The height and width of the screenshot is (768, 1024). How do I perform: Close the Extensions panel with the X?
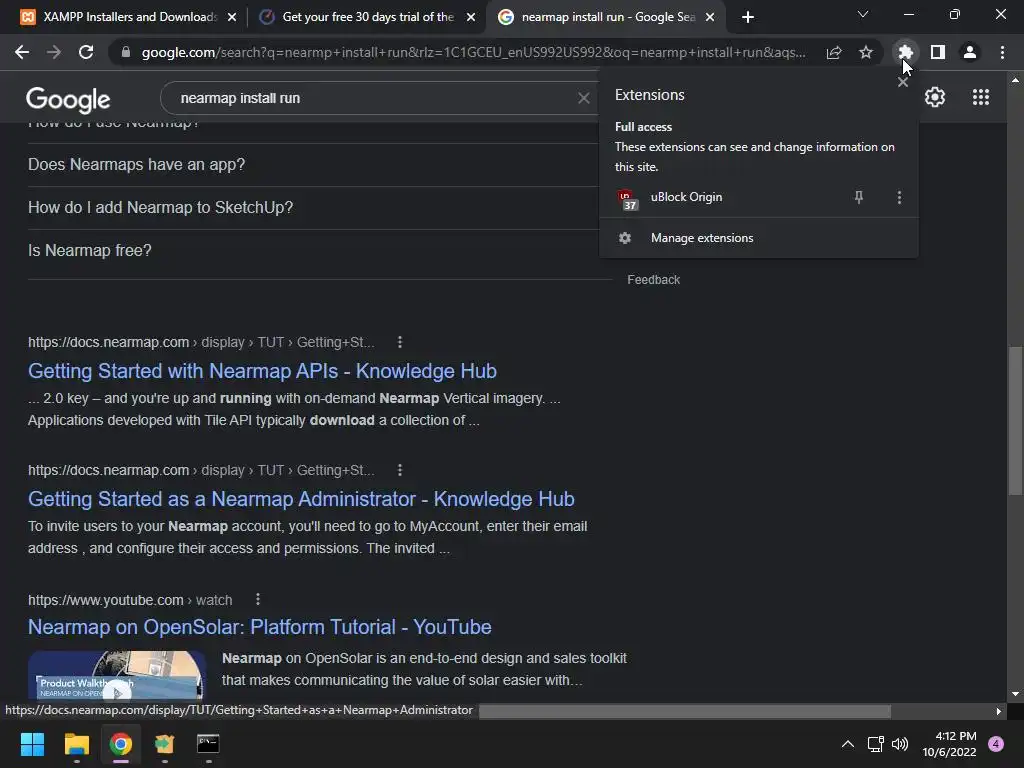coord(903,82)
